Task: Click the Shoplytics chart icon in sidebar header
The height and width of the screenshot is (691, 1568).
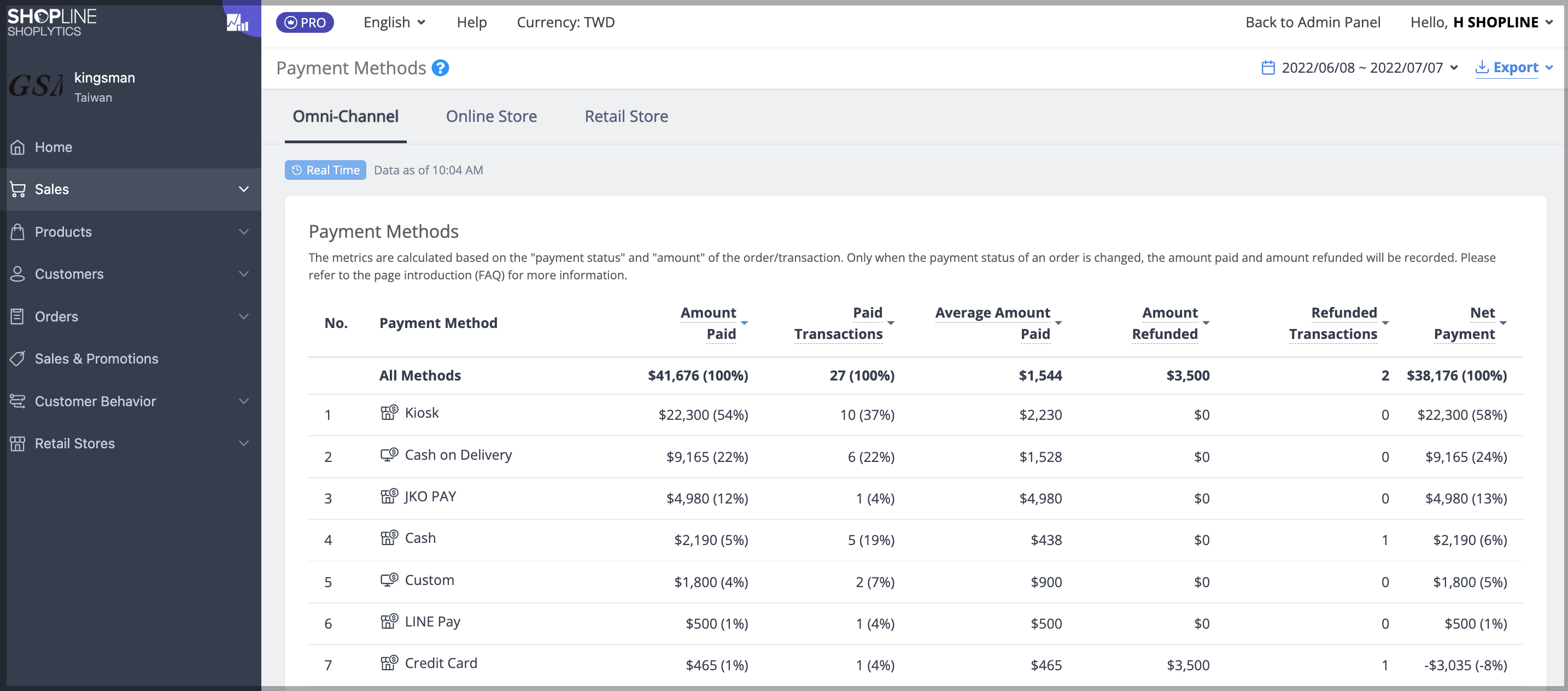Action: tap(237, 23)
